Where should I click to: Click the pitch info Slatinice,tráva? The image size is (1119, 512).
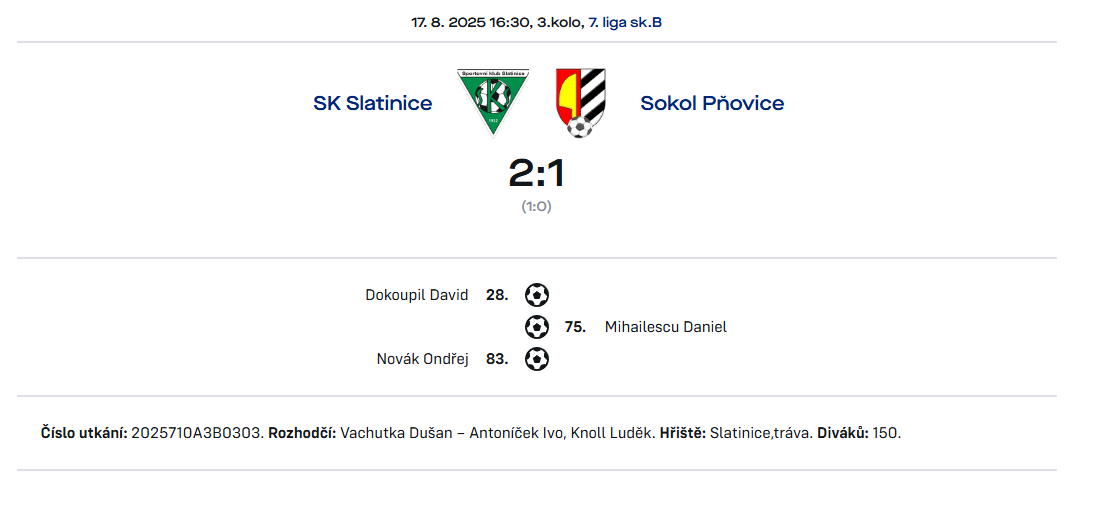761,433
